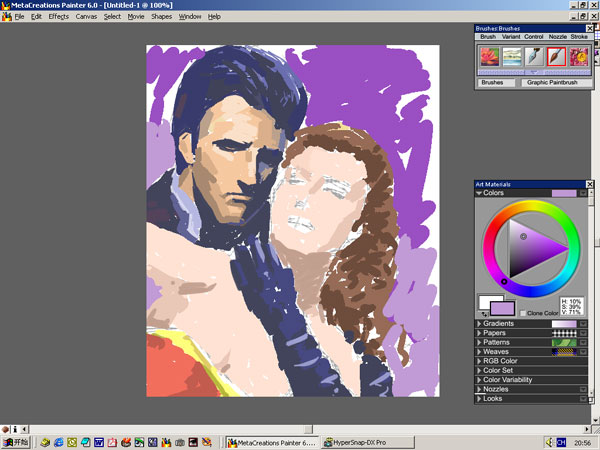
Task: Click the image info 'i' button
Action: [x=15, y=429]
